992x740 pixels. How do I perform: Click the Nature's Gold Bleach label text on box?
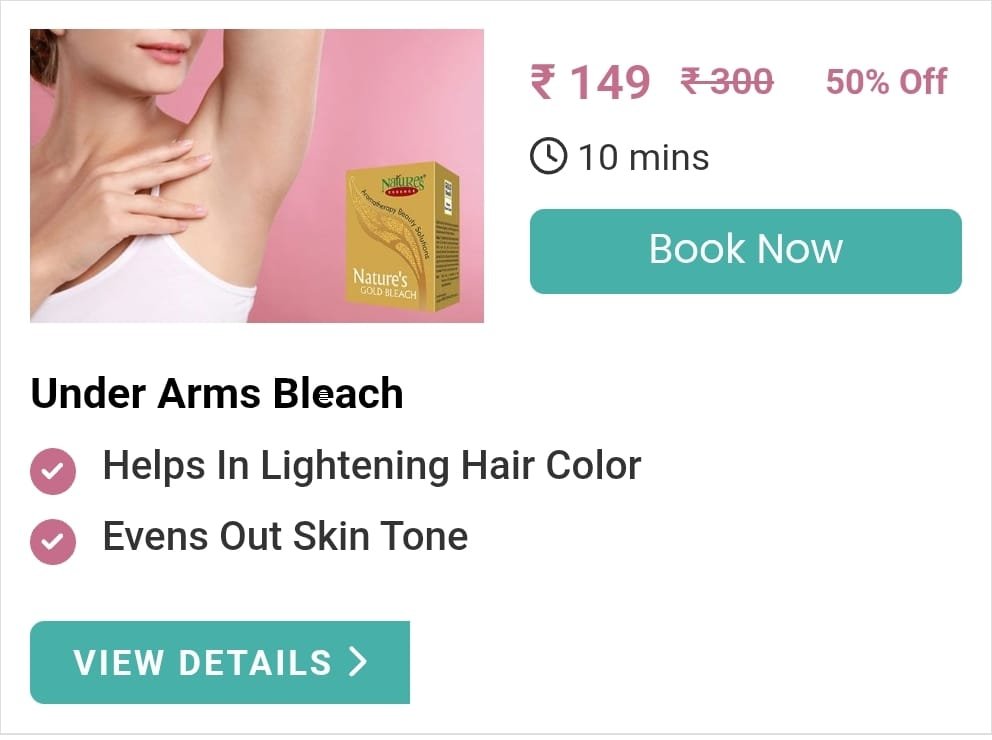385,283
